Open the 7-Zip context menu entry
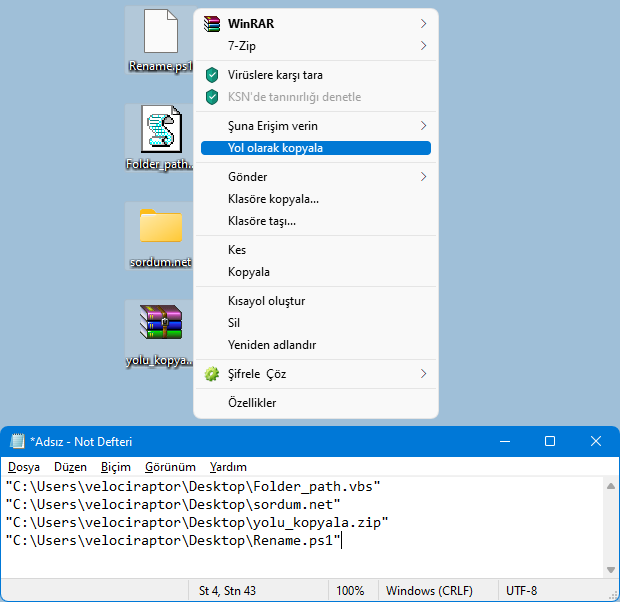Screen dimensions: 620x602 point(316,46)
